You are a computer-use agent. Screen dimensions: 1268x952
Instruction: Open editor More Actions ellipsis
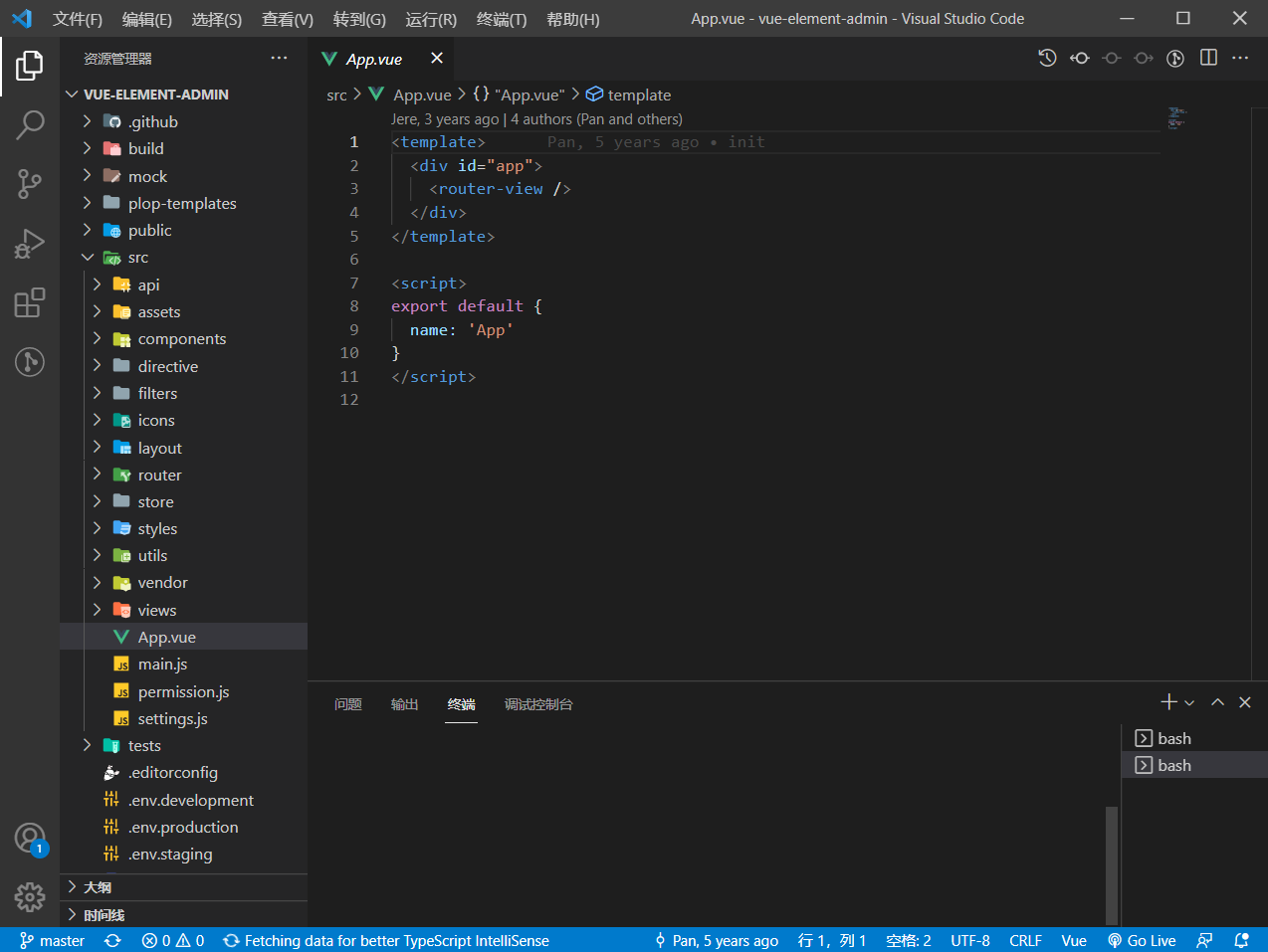(1240, 58)
